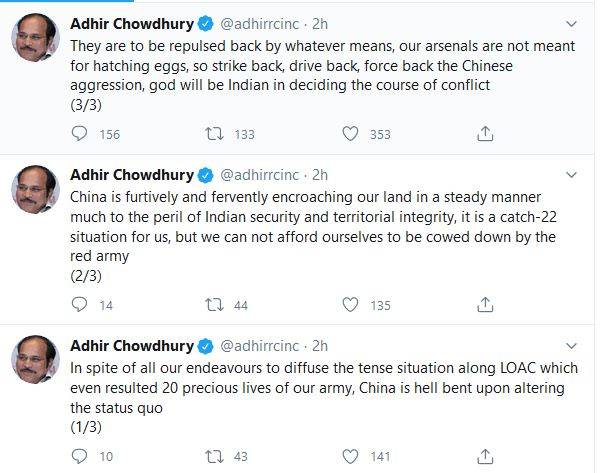Viewport: 600px width, 473px height.
Task: Click the avatar beside the (1/3) tweet
Action: click(36, 361)
